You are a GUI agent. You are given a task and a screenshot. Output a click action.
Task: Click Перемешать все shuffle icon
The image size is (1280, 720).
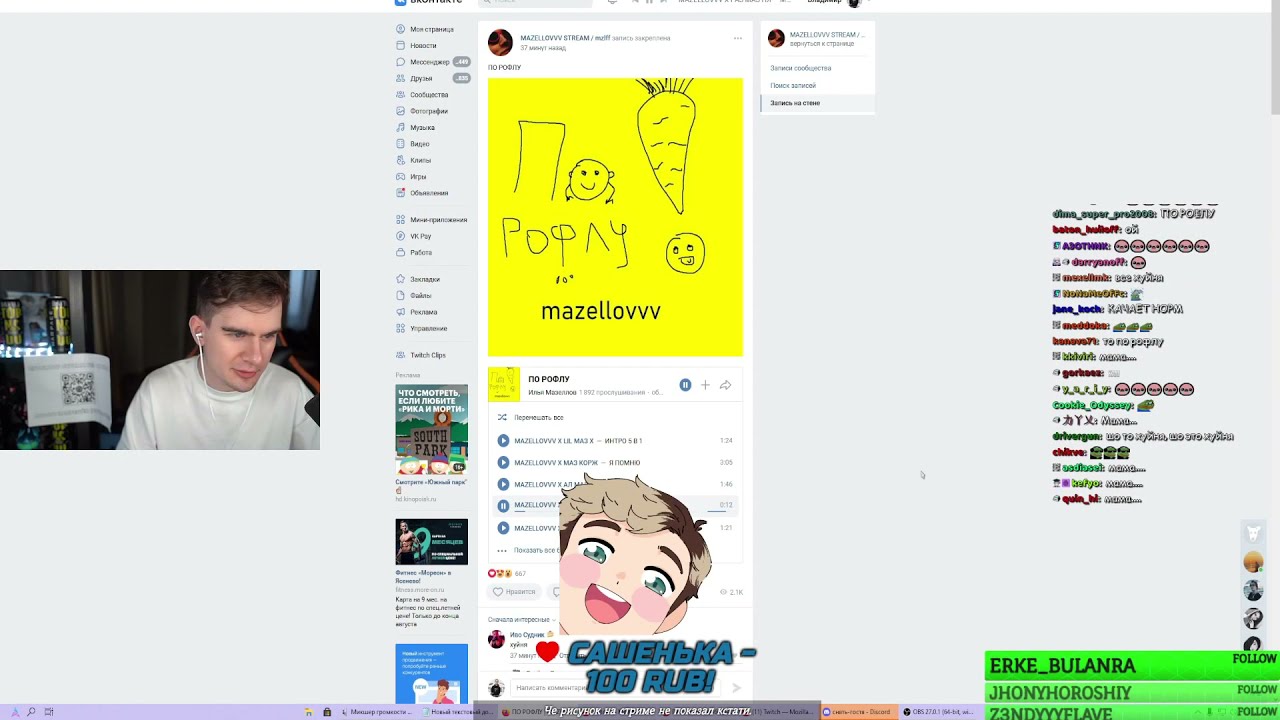(502, 417)
